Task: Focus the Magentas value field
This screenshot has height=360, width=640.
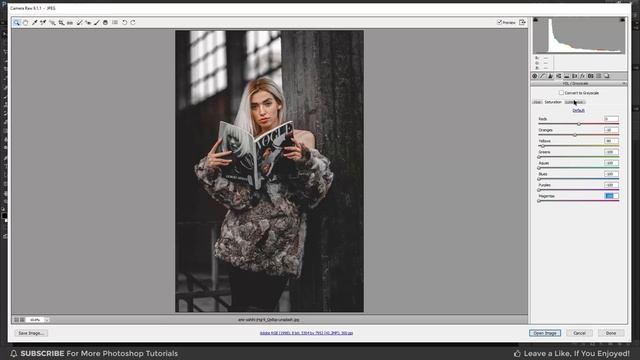Action: click(x=611, y=196)
